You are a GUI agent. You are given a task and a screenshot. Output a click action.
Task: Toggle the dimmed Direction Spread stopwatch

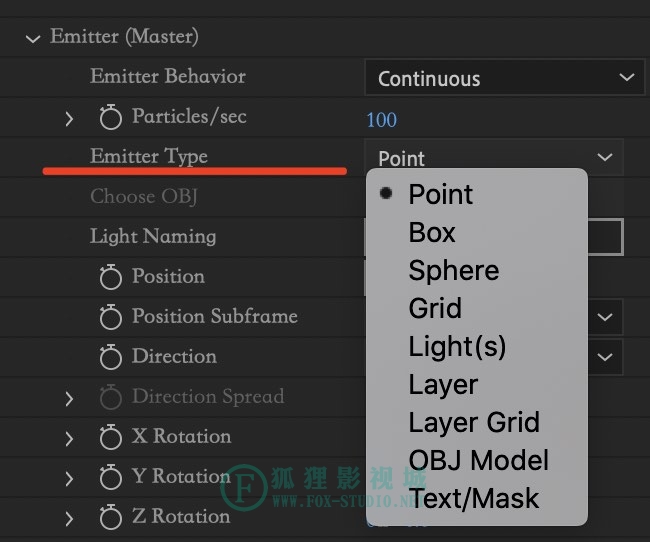111,397
